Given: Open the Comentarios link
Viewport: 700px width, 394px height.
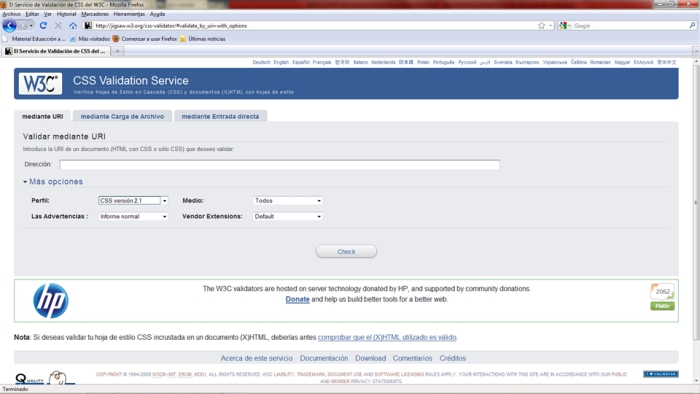Looking at the screenshot, I should (412, 358).
